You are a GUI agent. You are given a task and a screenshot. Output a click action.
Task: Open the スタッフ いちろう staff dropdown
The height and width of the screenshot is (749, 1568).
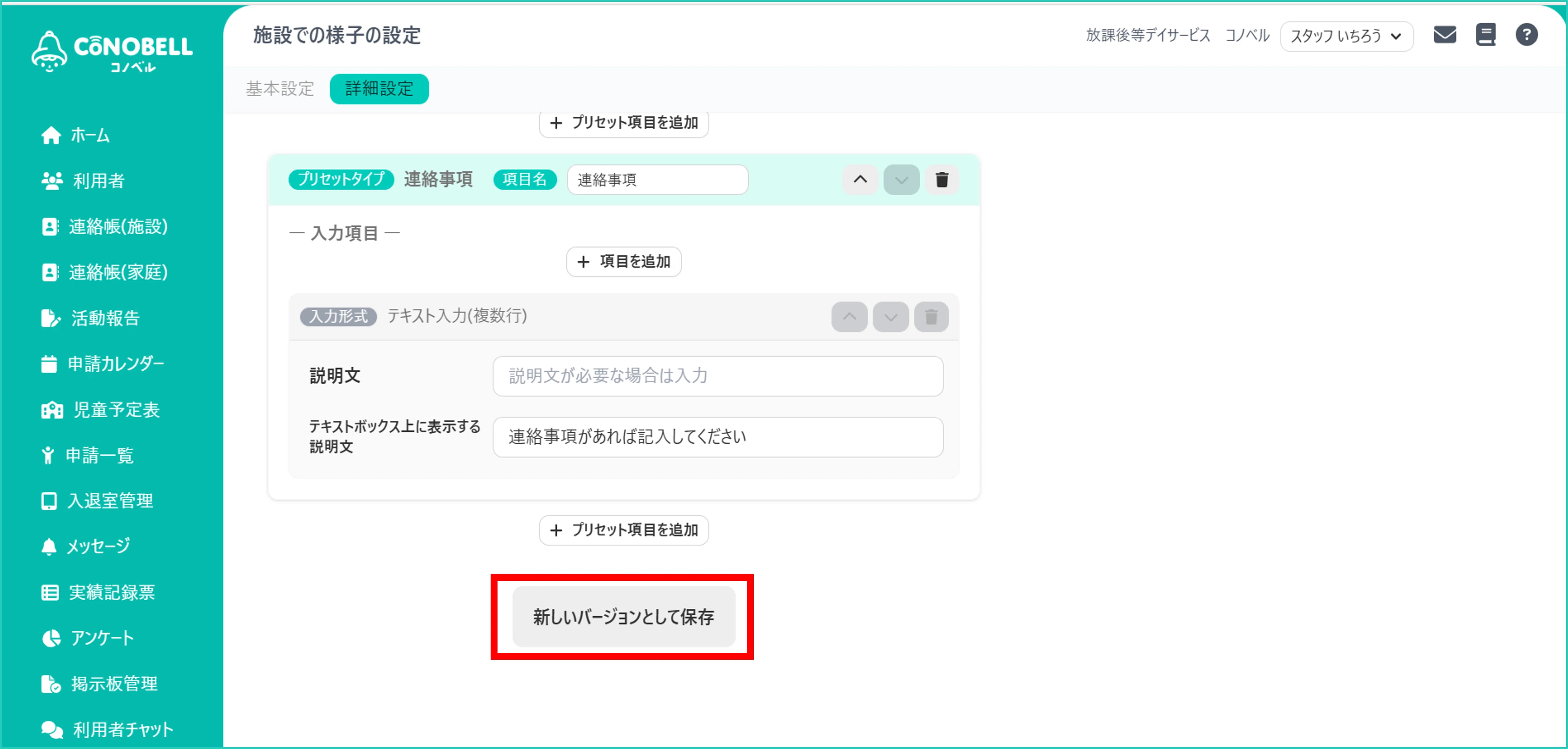tap(1346, 36)
